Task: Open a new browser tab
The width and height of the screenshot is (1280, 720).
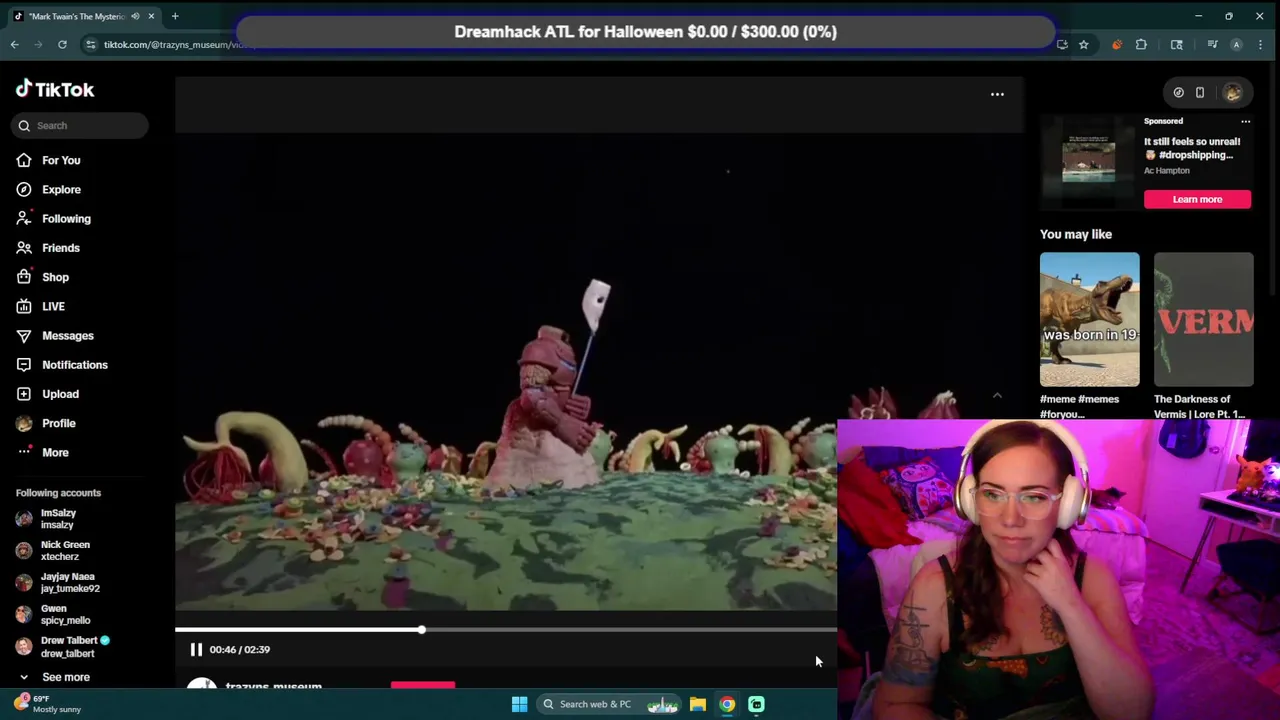Action: click(175, 16)
